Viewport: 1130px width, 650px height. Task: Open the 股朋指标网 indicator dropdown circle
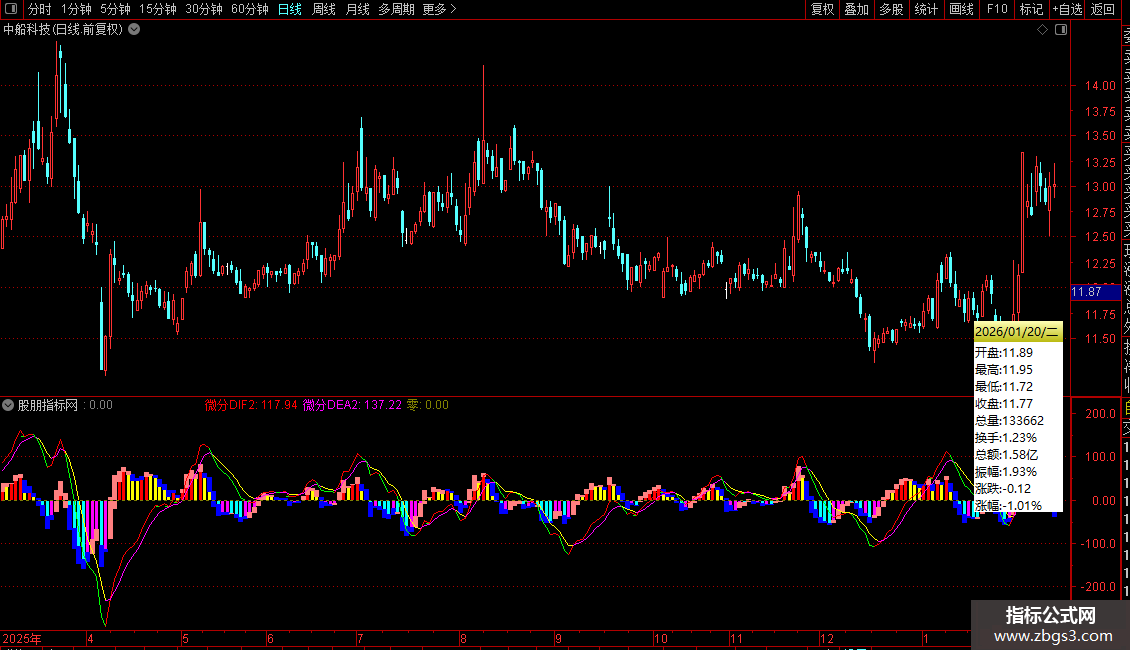pos(8,405)
